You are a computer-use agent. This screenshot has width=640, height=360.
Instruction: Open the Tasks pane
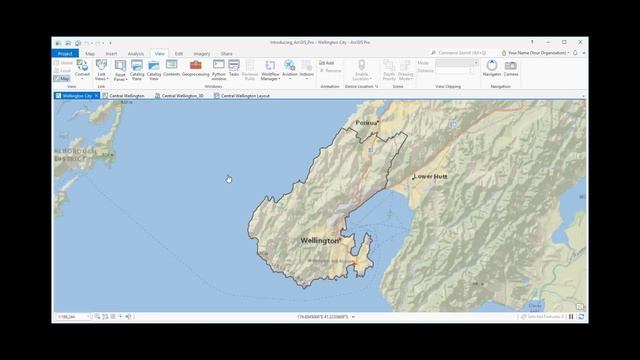click(234, 68)
